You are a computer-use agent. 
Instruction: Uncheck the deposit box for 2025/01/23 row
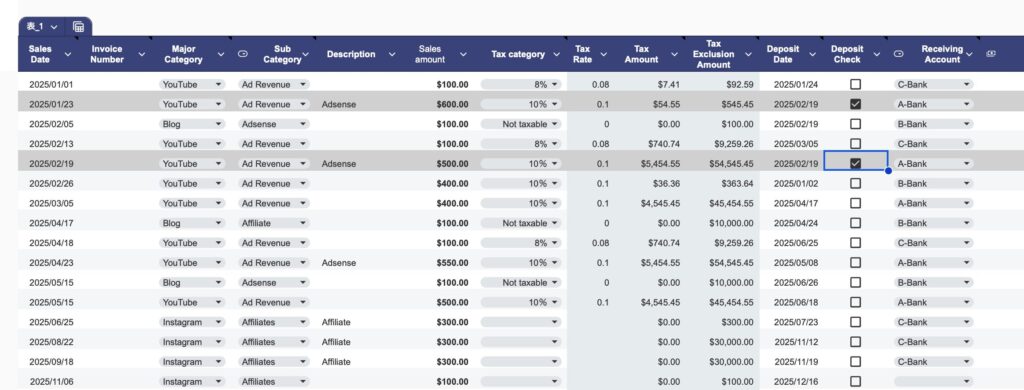855,104
